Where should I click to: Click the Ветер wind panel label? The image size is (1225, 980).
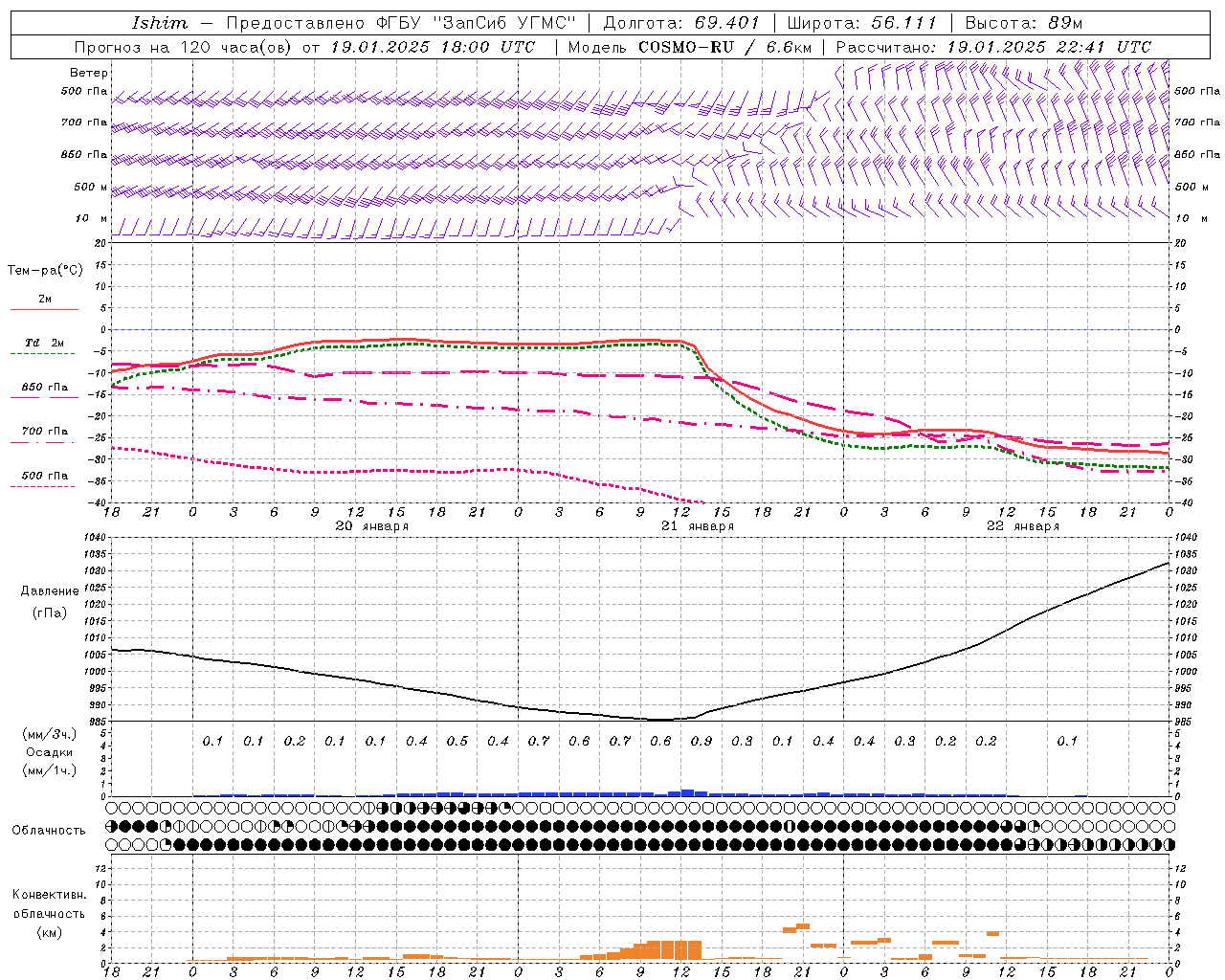coord(89,73)
